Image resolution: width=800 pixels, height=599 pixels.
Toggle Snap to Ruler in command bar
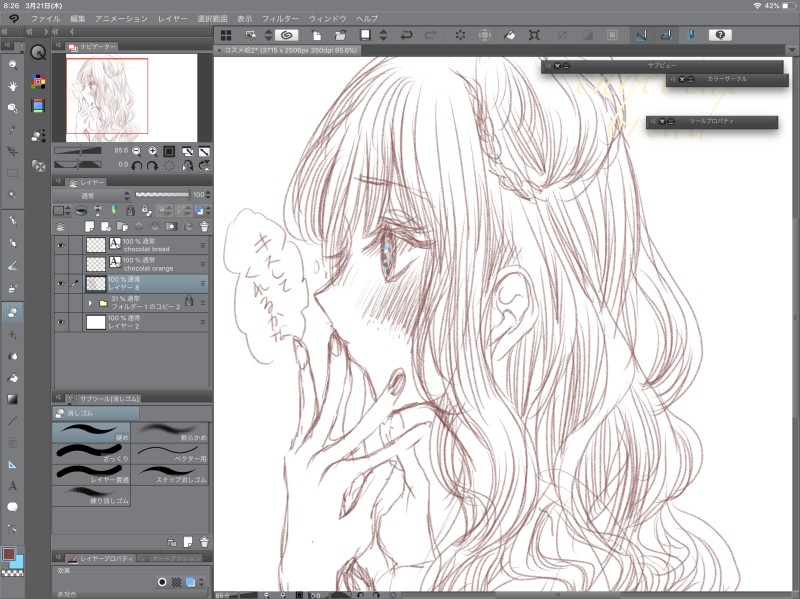click(641, 35)
